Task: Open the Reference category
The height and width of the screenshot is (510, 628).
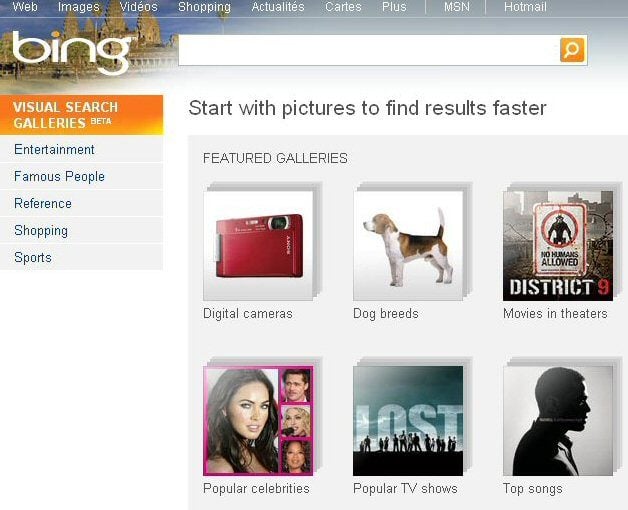Action: pos(81,204)
